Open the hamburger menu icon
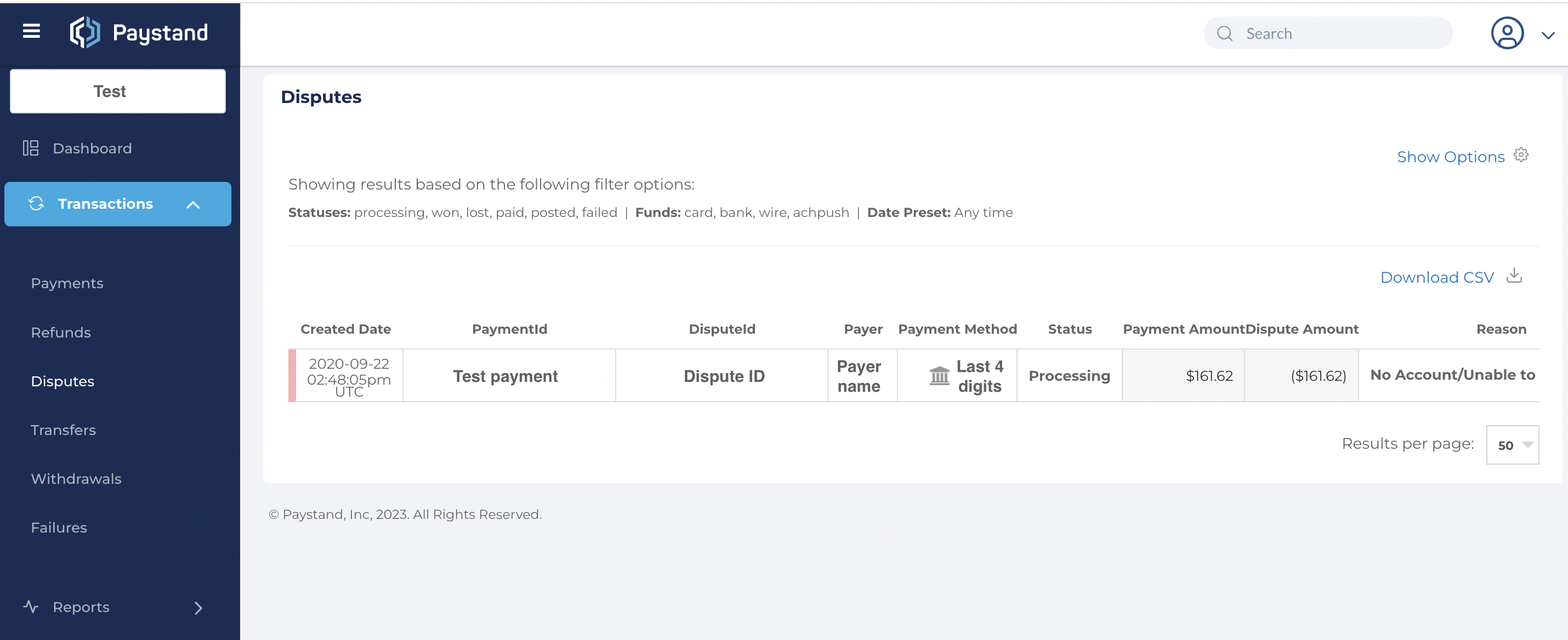This screenshot has width=1568, height=640. click(32, 31)
